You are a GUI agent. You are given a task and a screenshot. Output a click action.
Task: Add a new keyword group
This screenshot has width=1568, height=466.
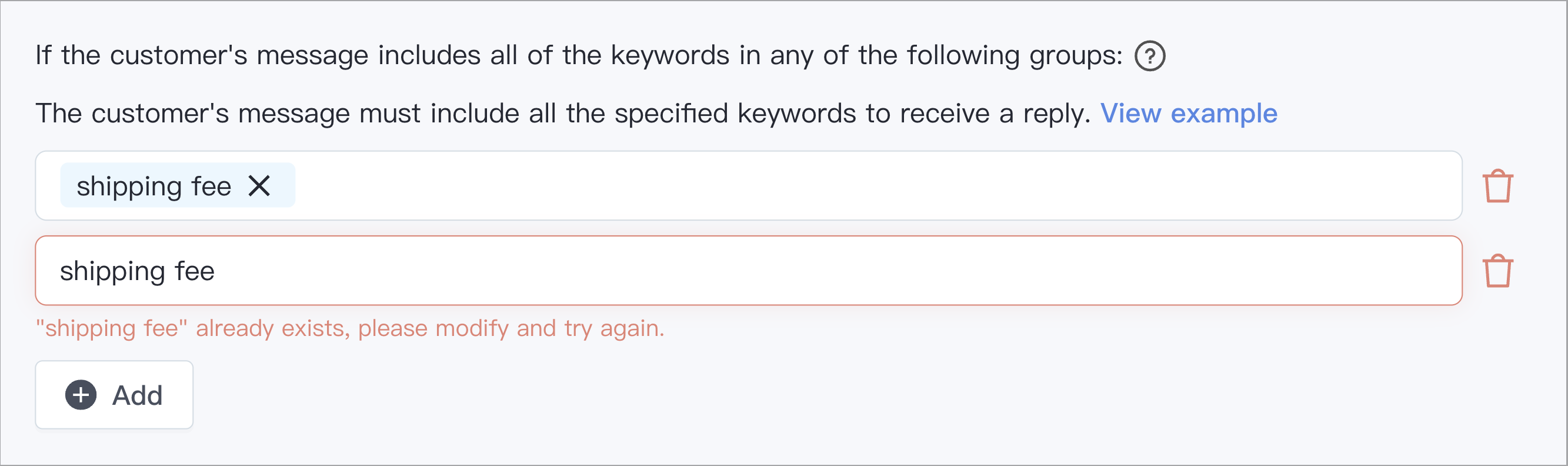(x=115, y=395)
